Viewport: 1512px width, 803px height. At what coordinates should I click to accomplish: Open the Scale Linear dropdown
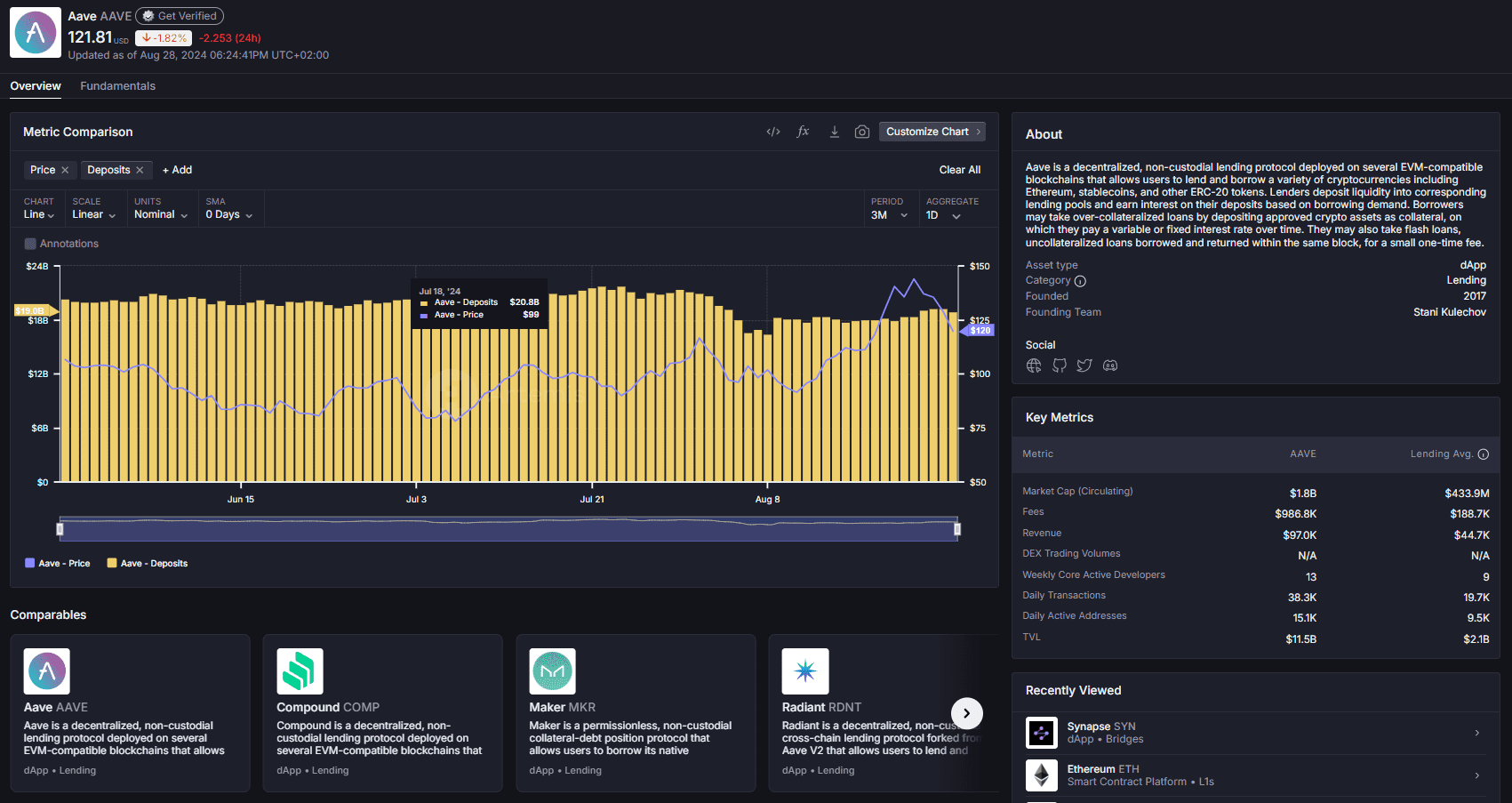tap(94, 214)
